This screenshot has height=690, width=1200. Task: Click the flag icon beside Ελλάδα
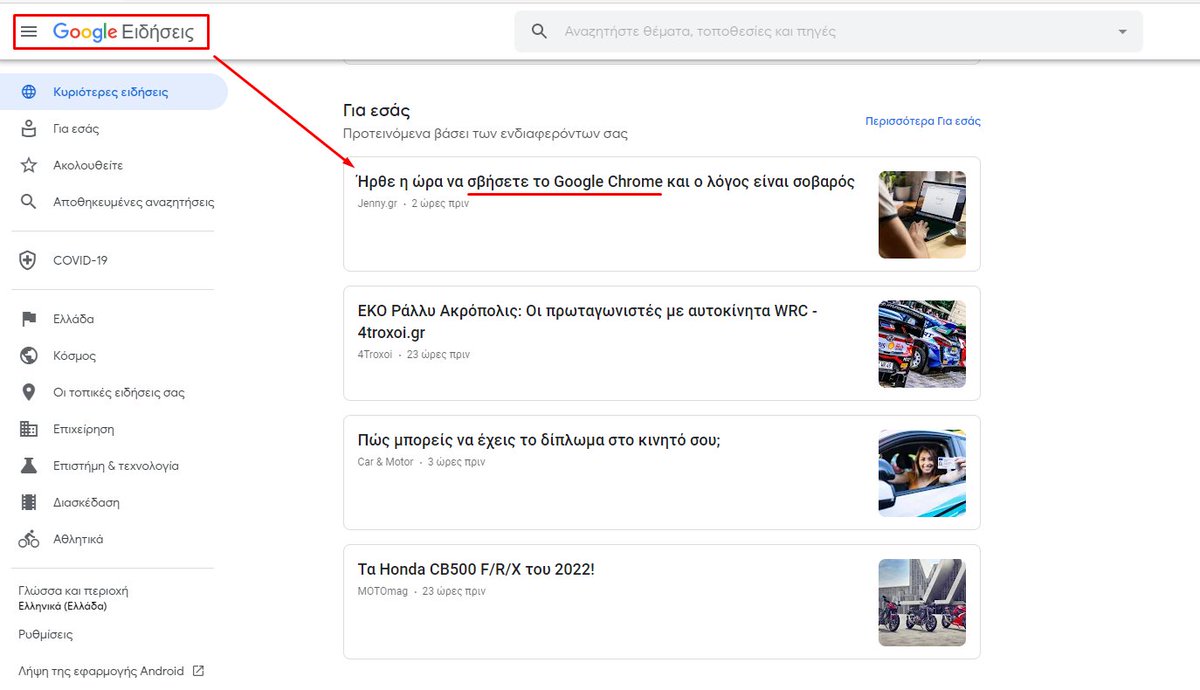coord(29,319)
